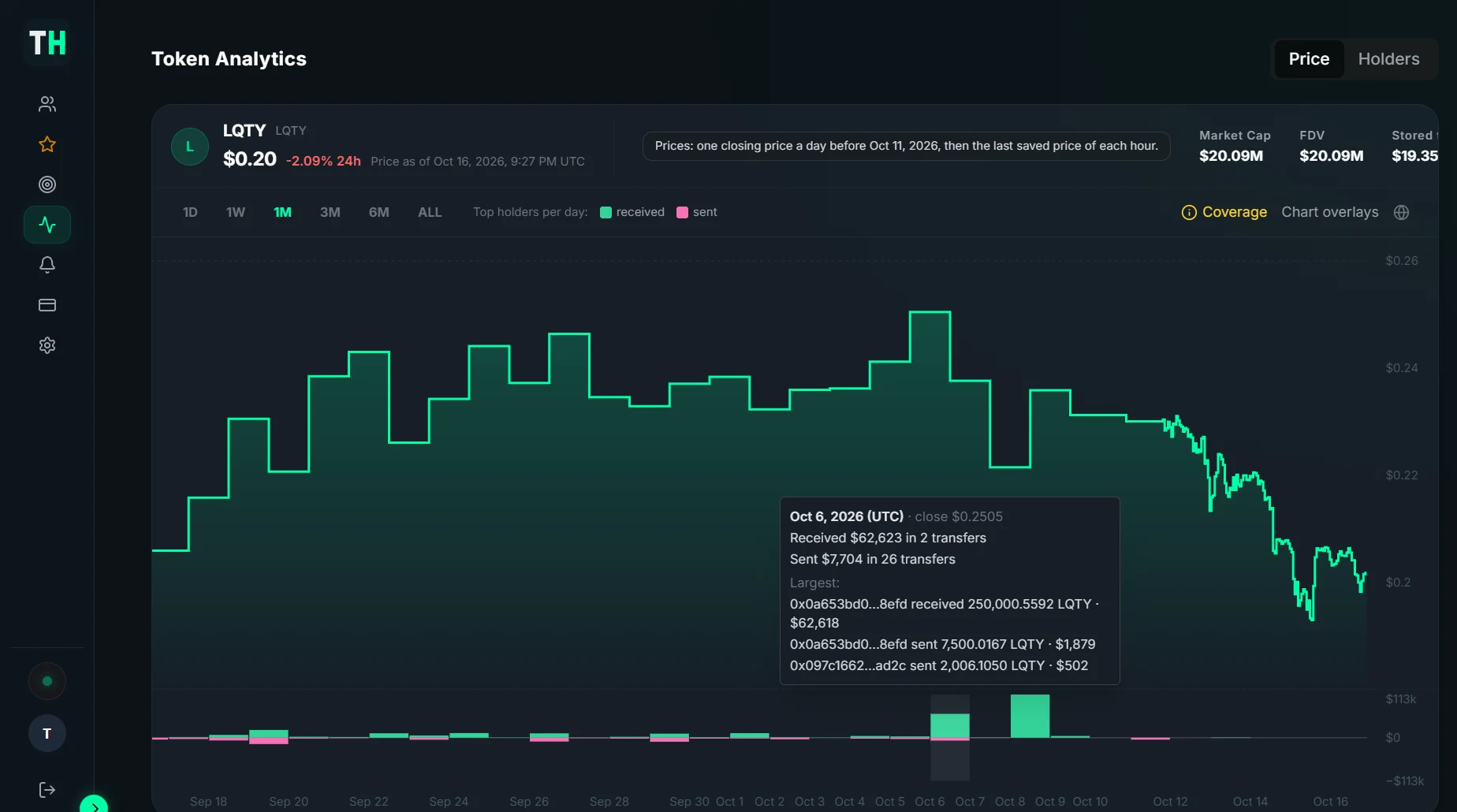Click the globe icon beside Chart overlays
This screenshot has width=1457, height=812.
[1401, 212]
